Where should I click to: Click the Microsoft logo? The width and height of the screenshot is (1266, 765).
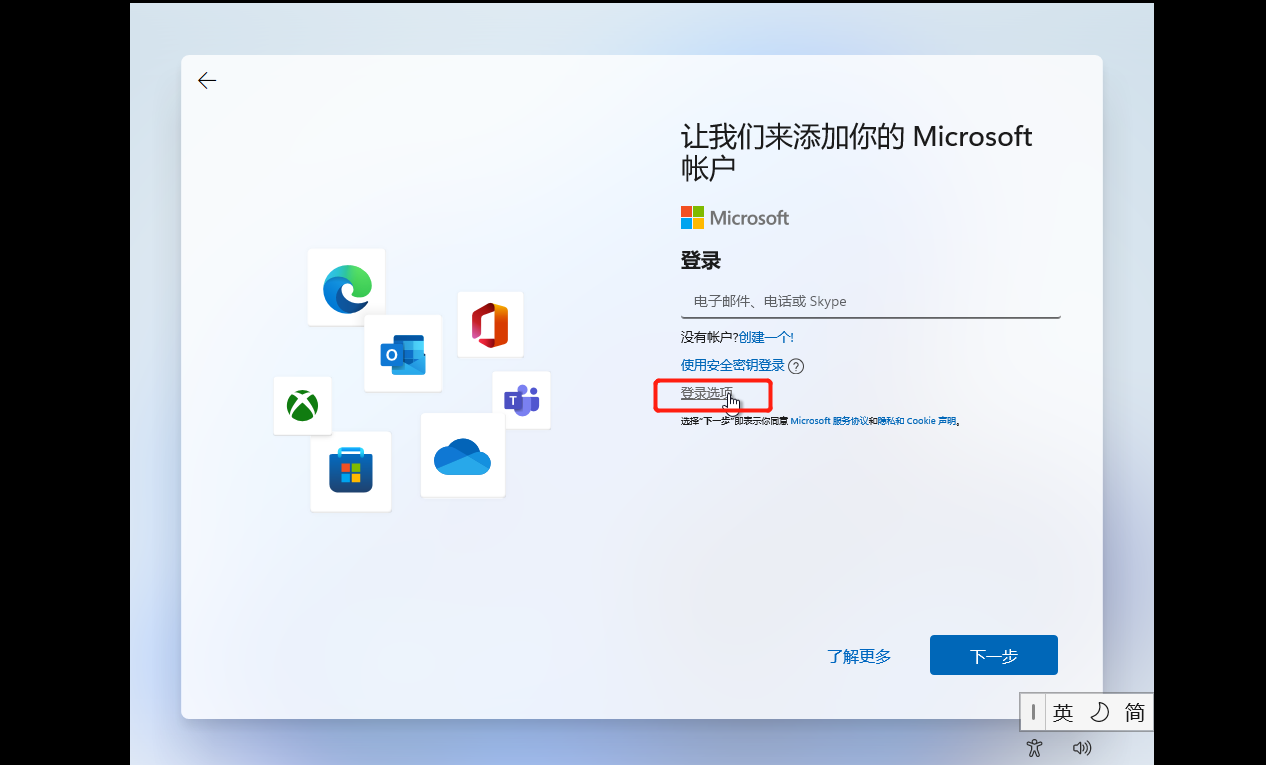(735, 218)
